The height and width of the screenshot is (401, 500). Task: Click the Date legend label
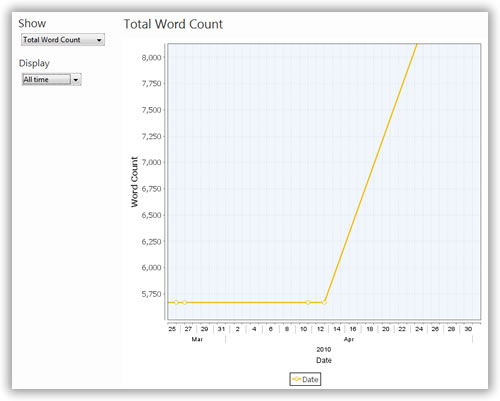310,380
